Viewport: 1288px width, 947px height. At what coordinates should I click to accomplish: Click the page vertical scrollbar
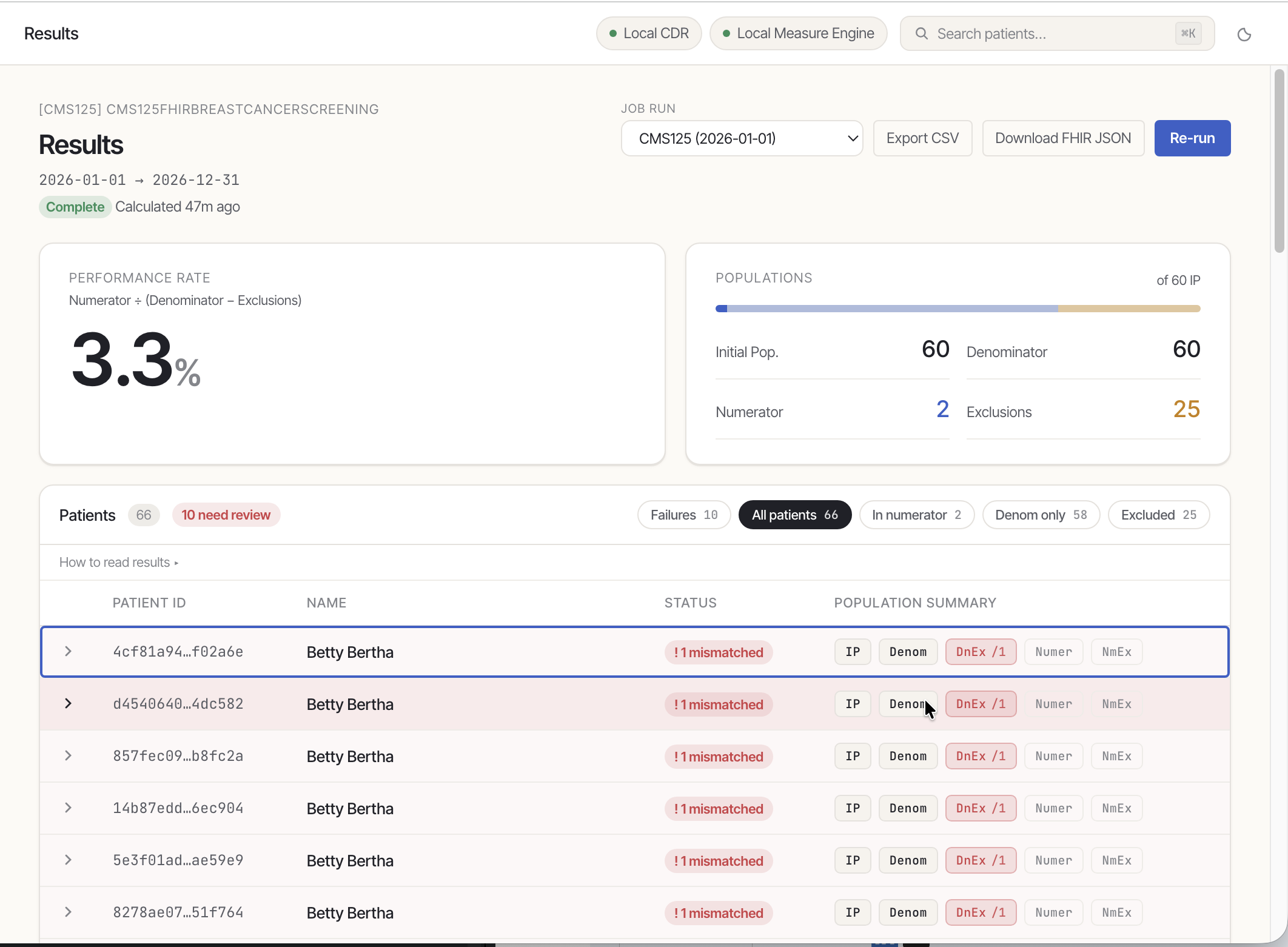[1280, 161]
